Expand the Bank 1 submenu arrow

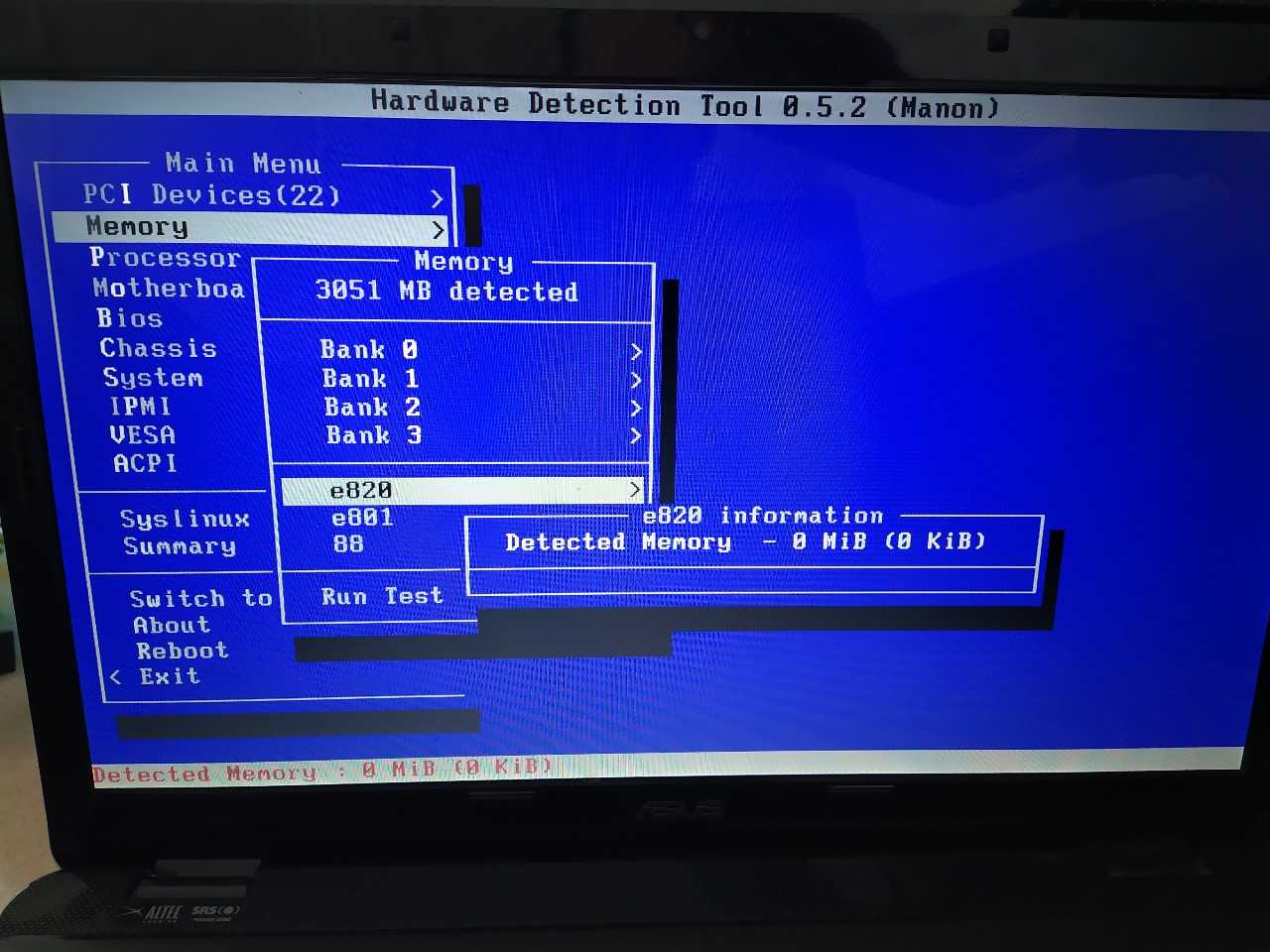tap(636, 380)
